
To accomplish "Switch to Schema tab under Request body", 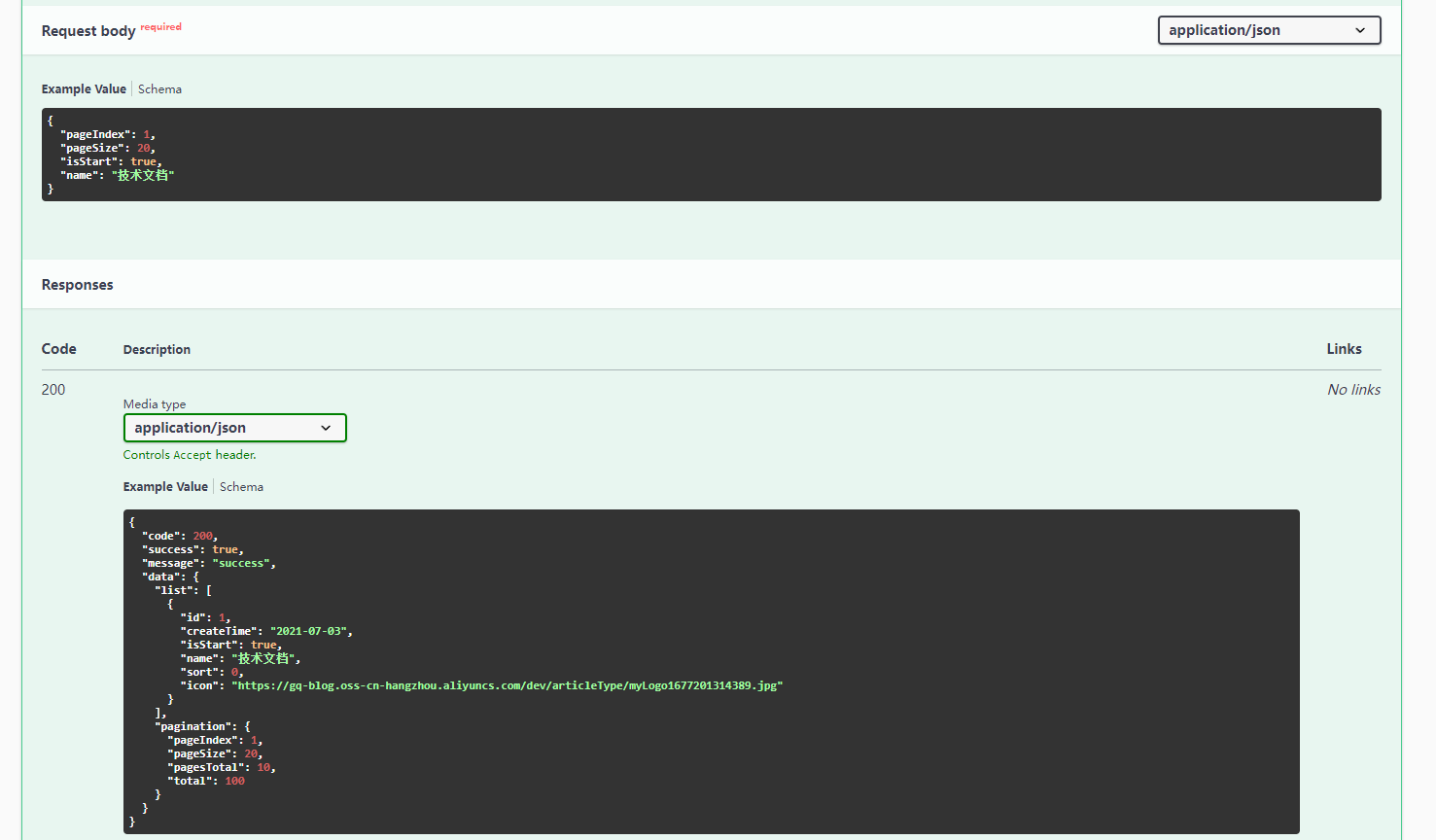I will 159,89.
